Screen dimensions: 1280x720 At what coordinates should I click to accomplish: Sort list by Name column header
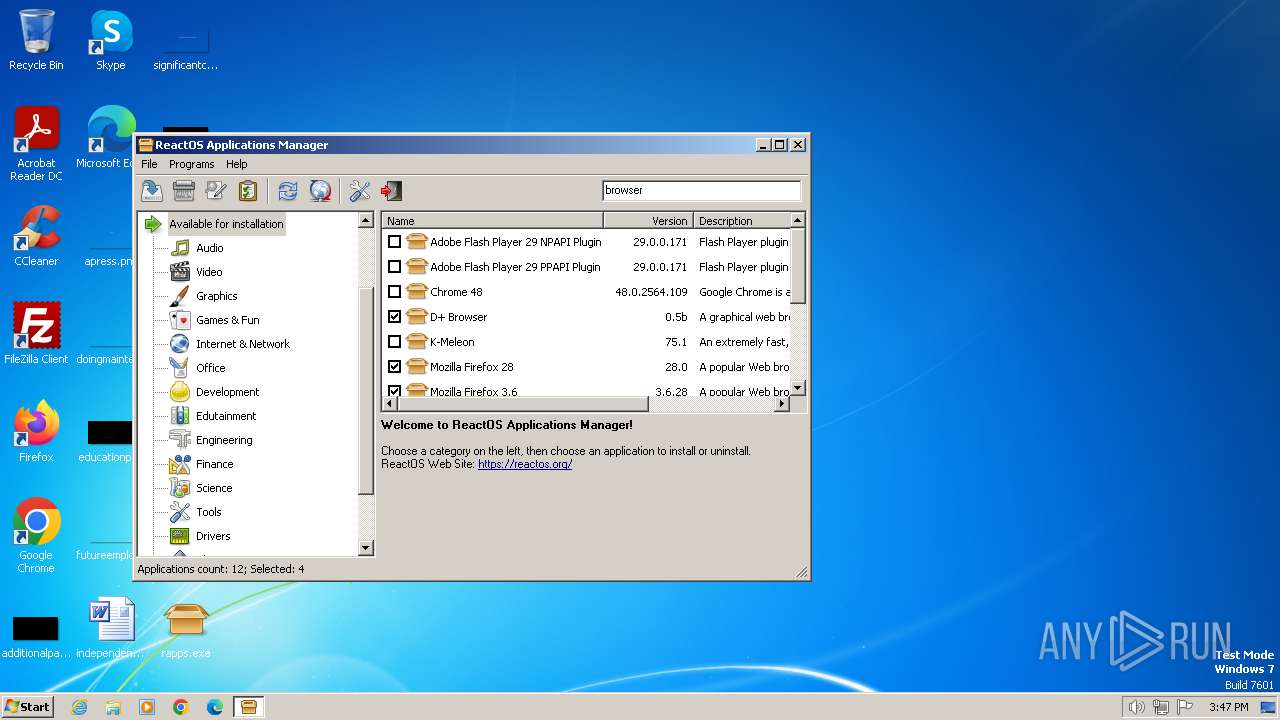(x=492, y=221)
